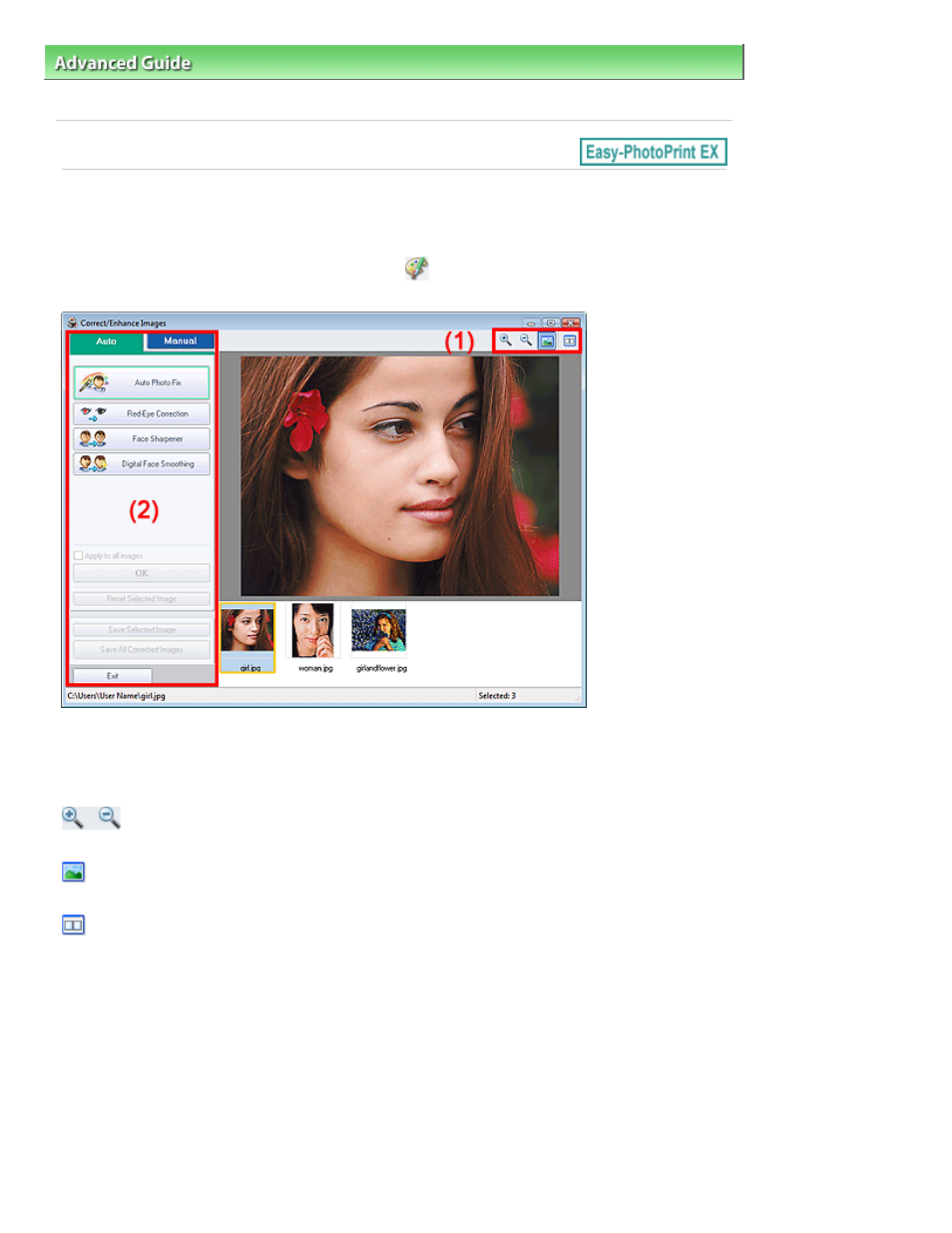Switch to the Manual tab

[181, 341]
